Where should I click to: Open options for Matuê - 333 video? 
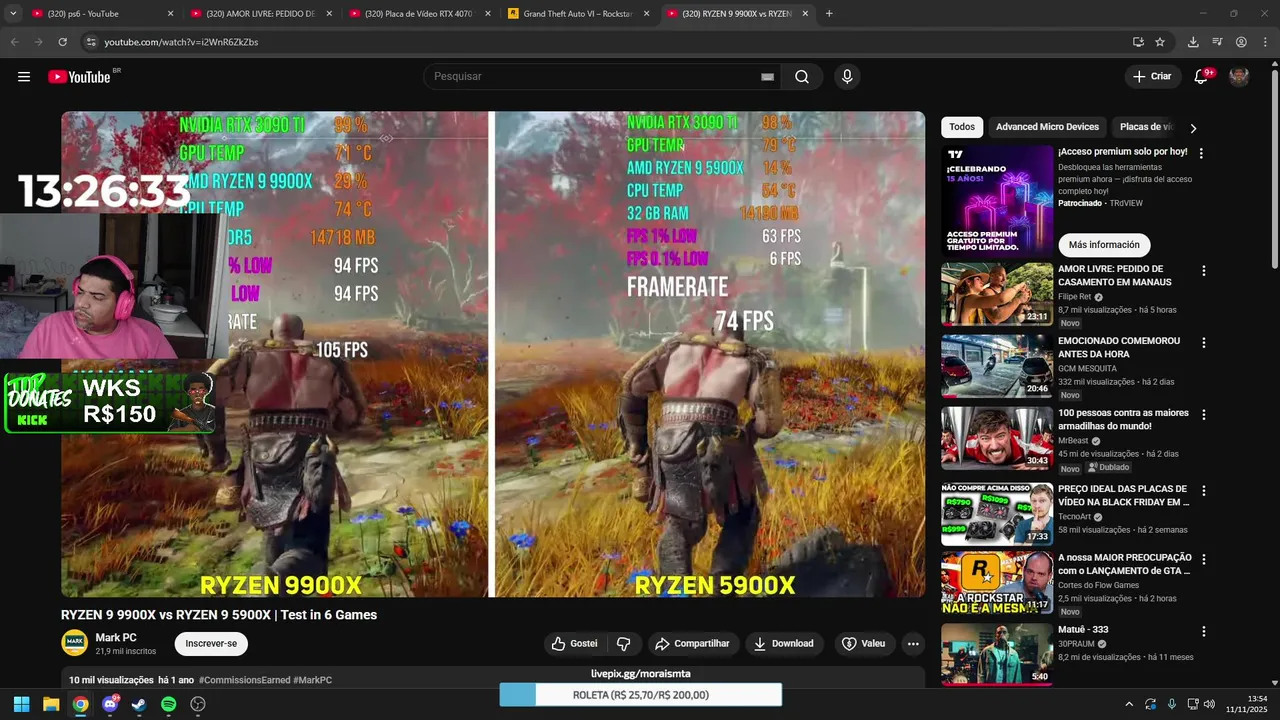(1203, 632)
